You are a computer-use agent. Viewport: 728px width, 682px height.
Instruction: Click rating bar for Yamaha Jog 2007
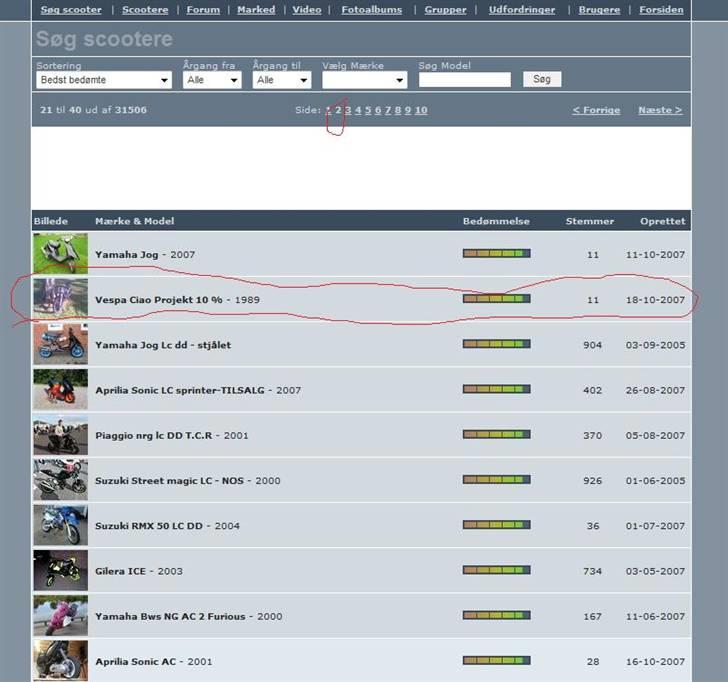(496, 253)
